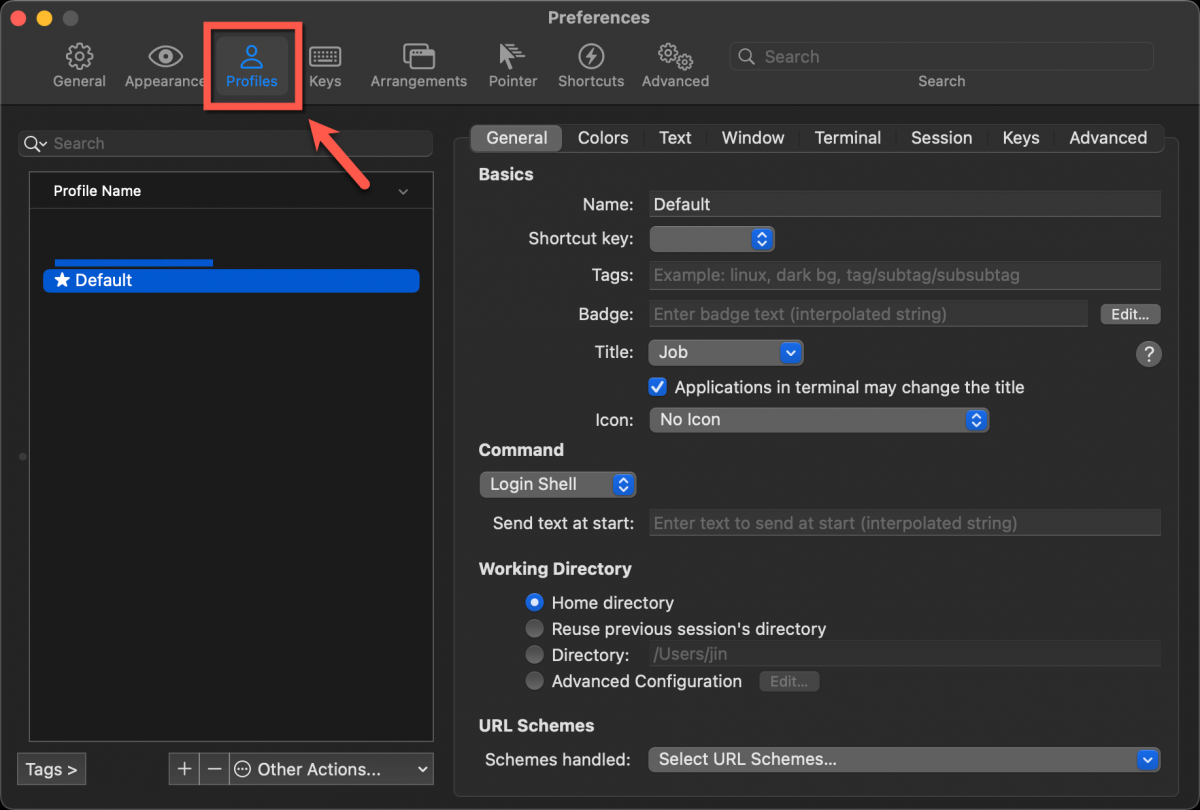Expand the Tags > panel
Viewport: 1200px width, 810px height.
(51, 769)
